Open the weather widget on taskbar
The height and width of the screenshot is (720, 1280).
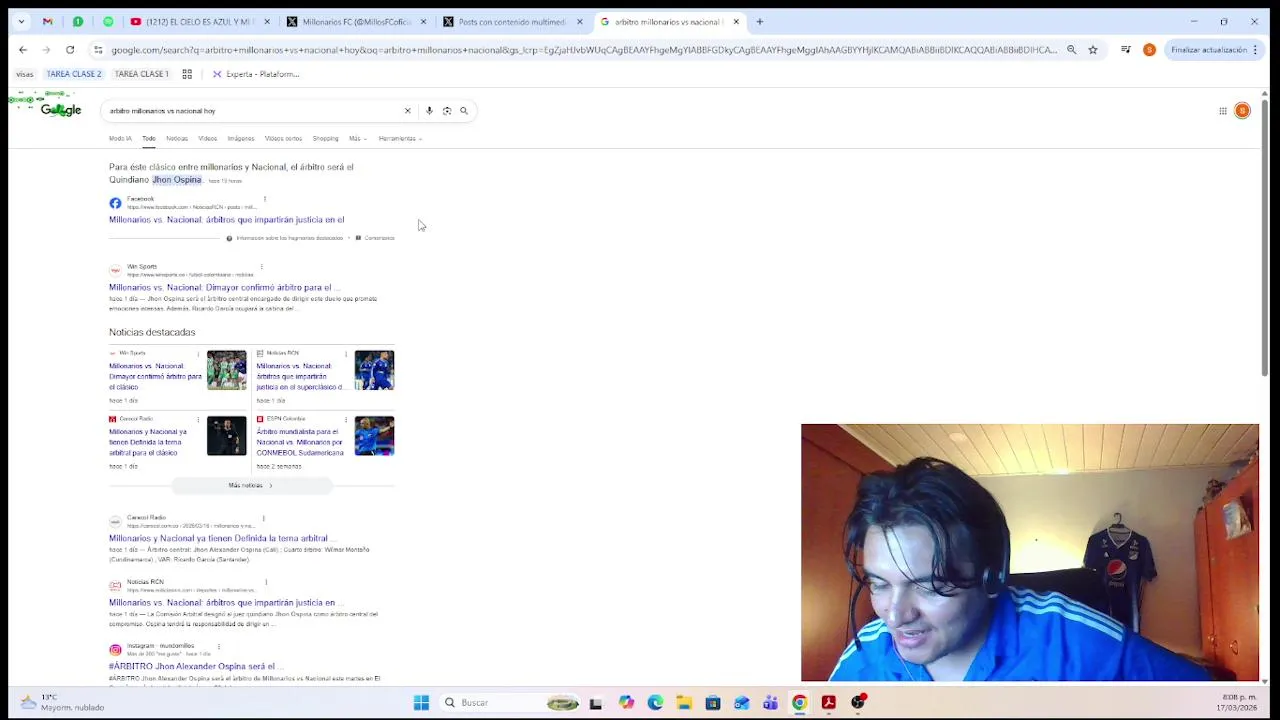coord(60,702)
